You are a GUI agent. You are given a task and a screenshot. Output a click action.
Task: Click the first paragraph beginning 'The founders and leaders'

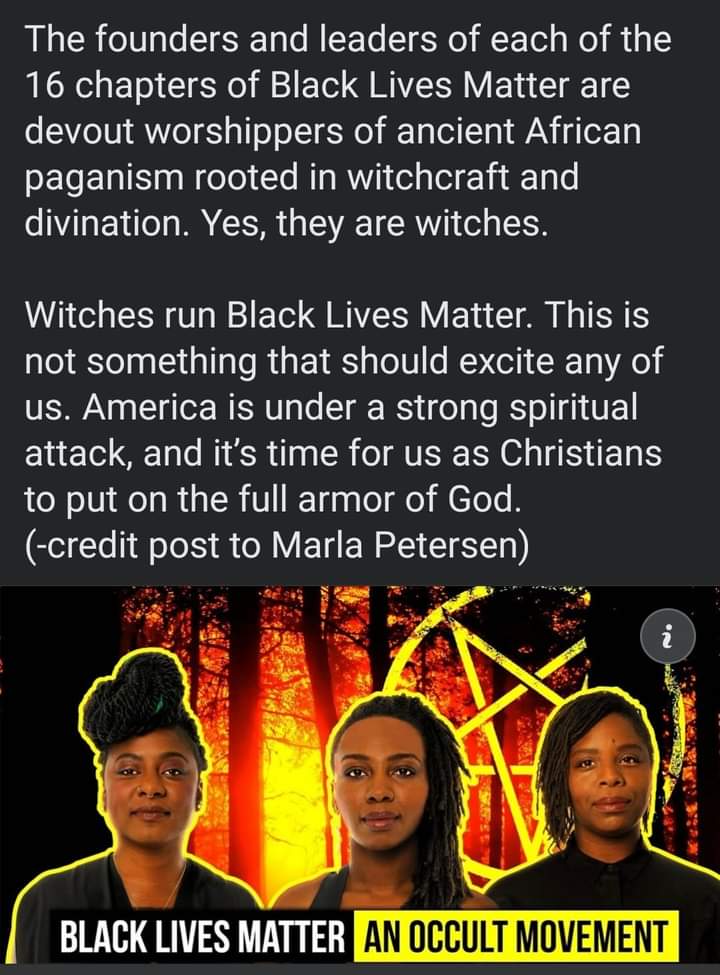(x=348, y=131)
